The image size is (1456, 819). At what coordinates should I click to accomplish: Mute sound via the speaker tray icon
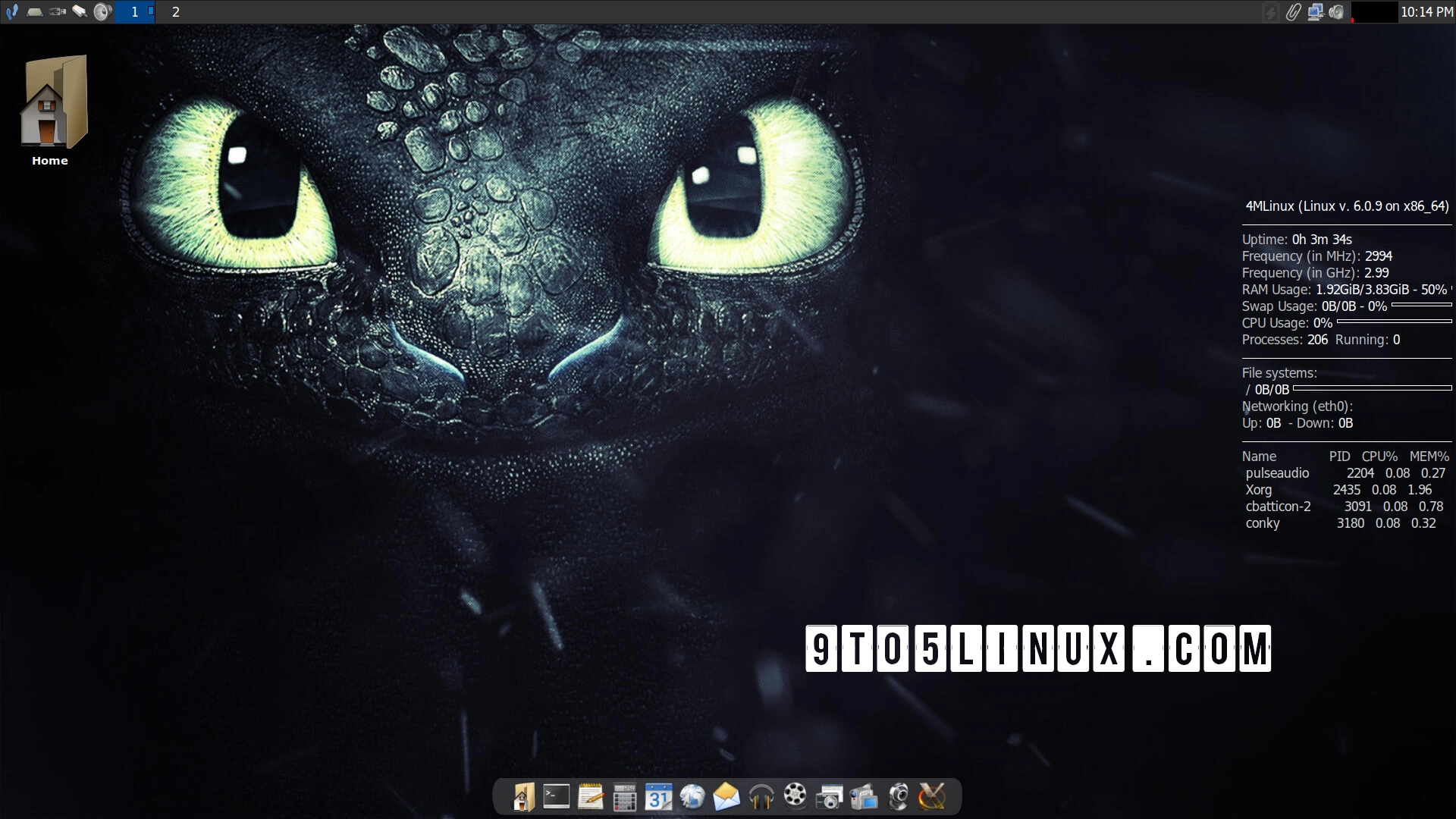(1337, 12)
